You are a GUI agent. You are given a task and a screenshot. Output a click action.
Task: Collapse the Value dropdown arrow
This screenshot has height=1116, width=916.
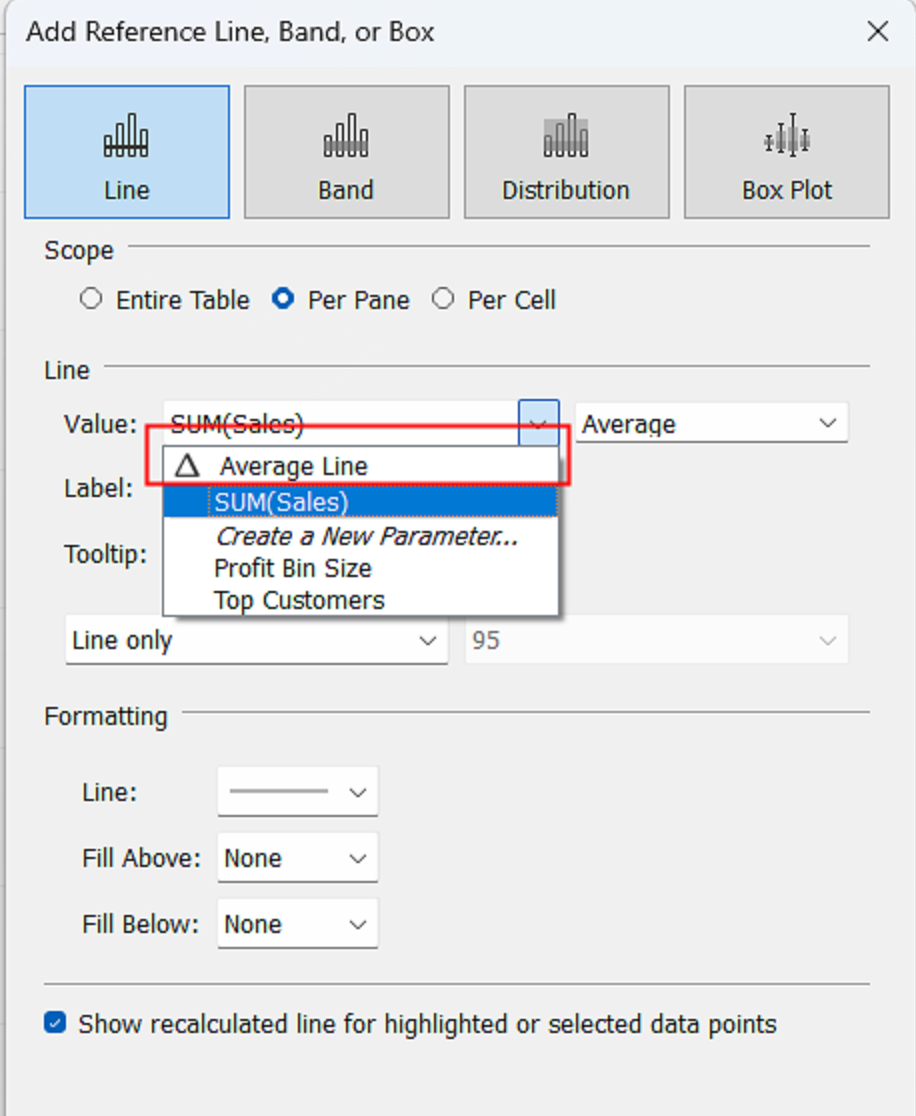538,423
